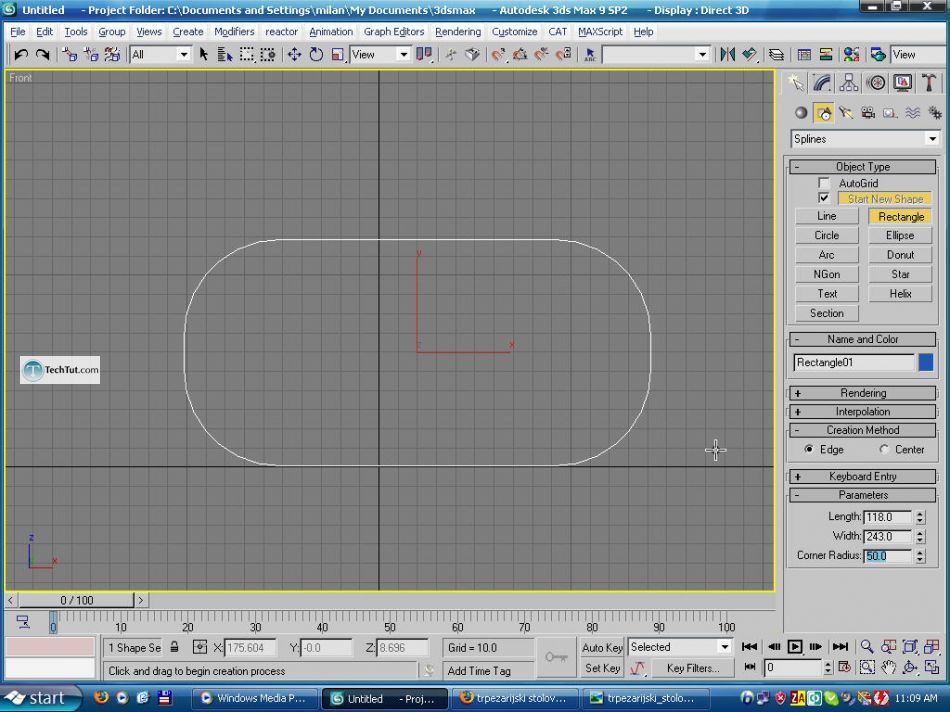
Task: Collapse the Parameters rollout
Action: [x=863, y=495]
